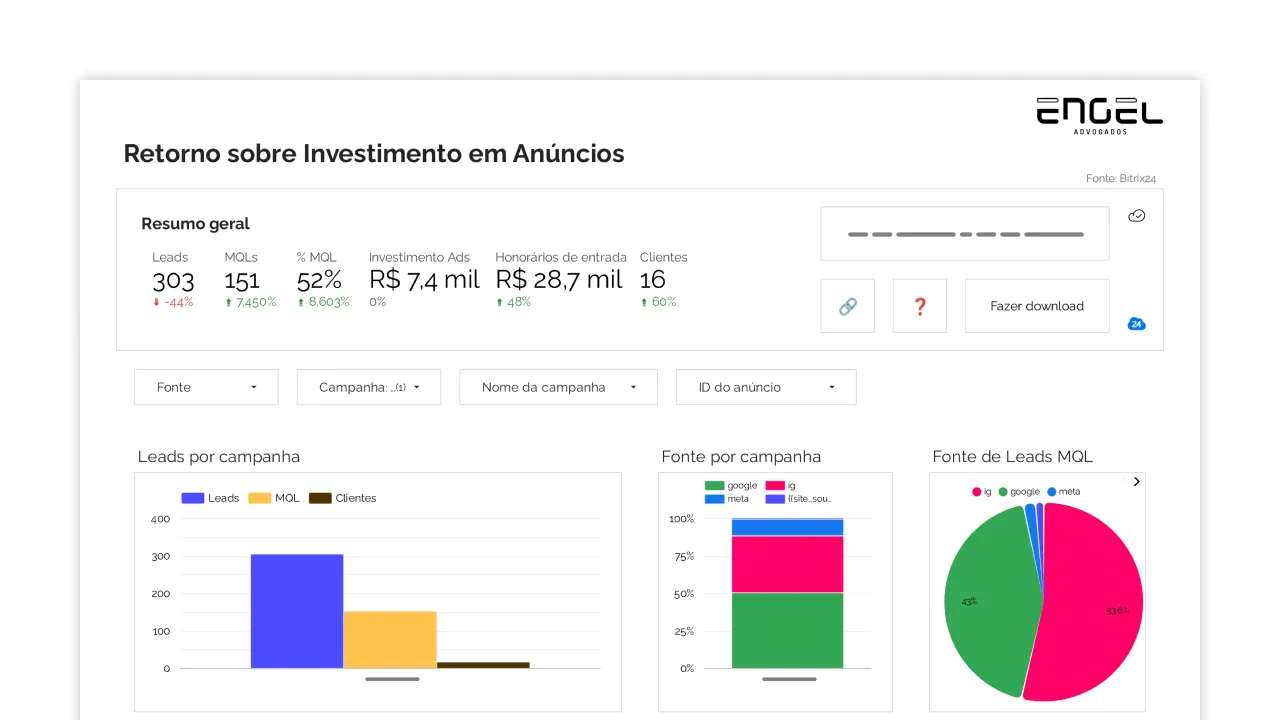1280x720 pixels.
Task: Open the Campanha filter dropdown
Action: [x=368, y=387]
